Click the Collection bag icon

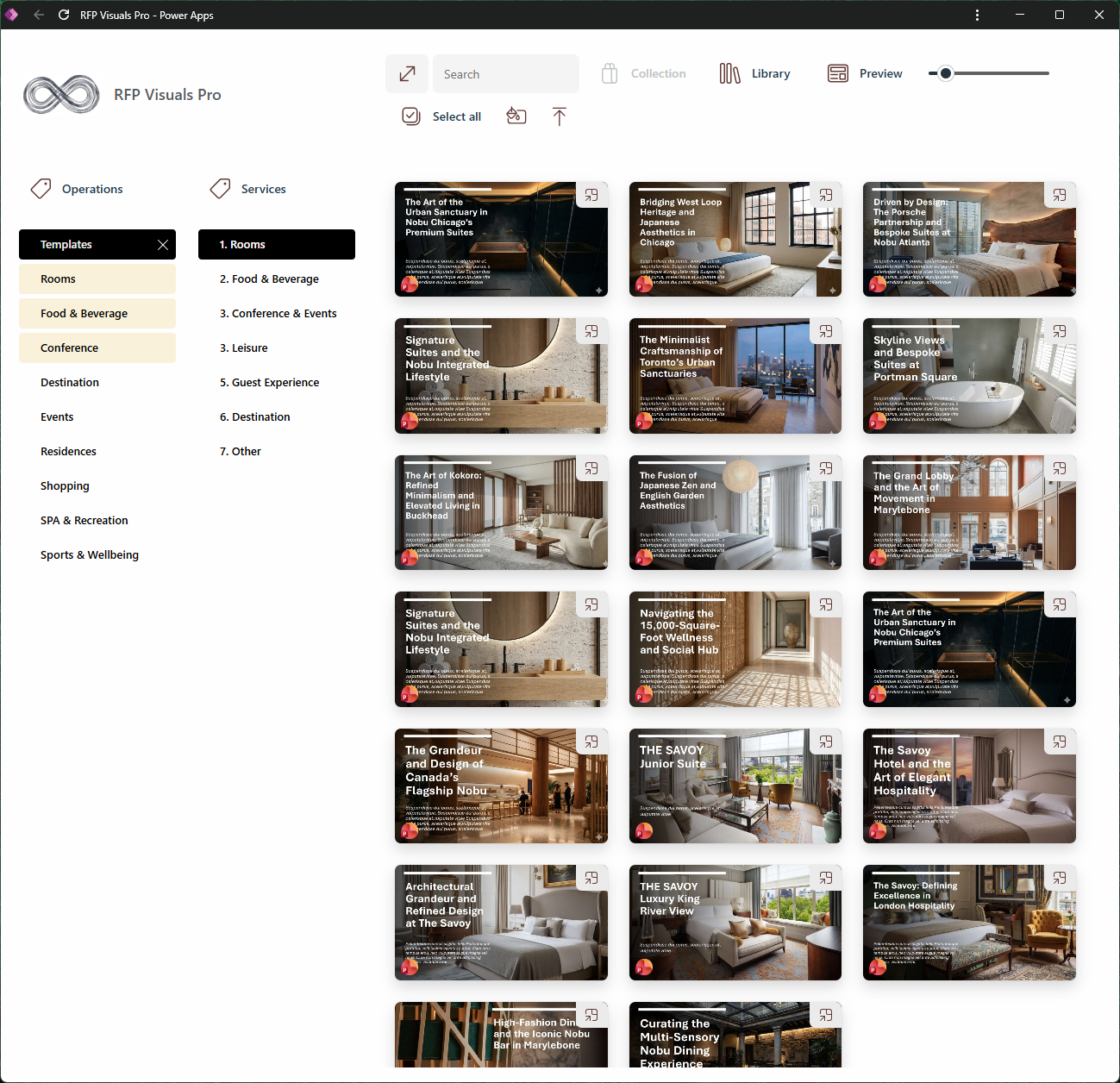610,74
